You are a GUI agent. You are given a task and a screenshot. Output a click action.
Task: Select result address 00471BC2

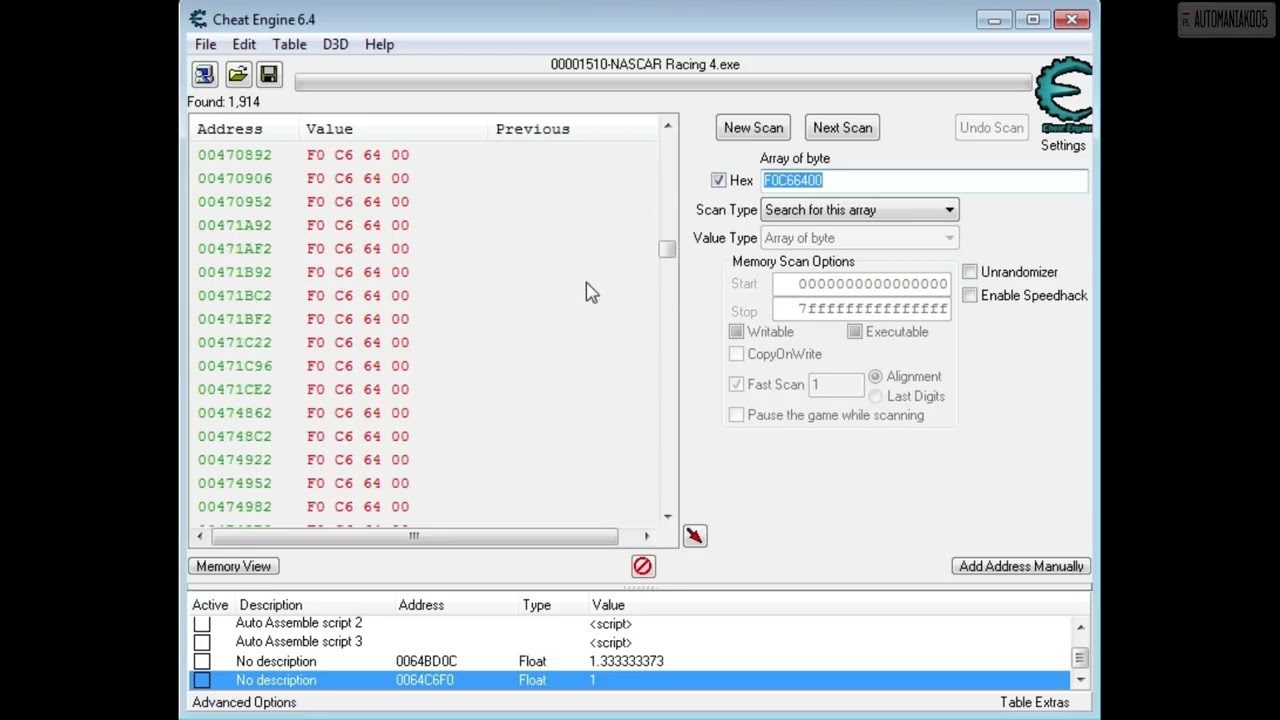(234, 295)
